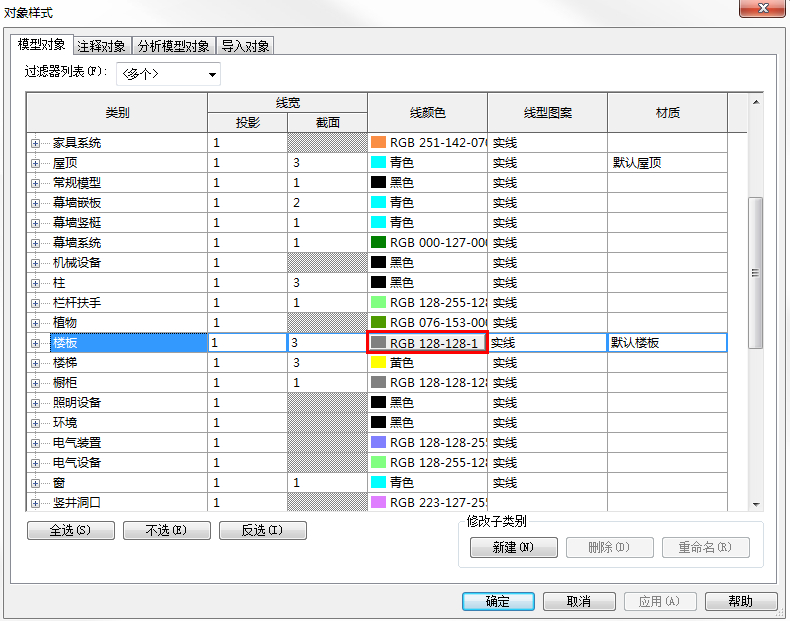Viewport: 790px width, 621px height.
Task: Switch to the 导入对象 tab
Action: click(x=245, y=46)
